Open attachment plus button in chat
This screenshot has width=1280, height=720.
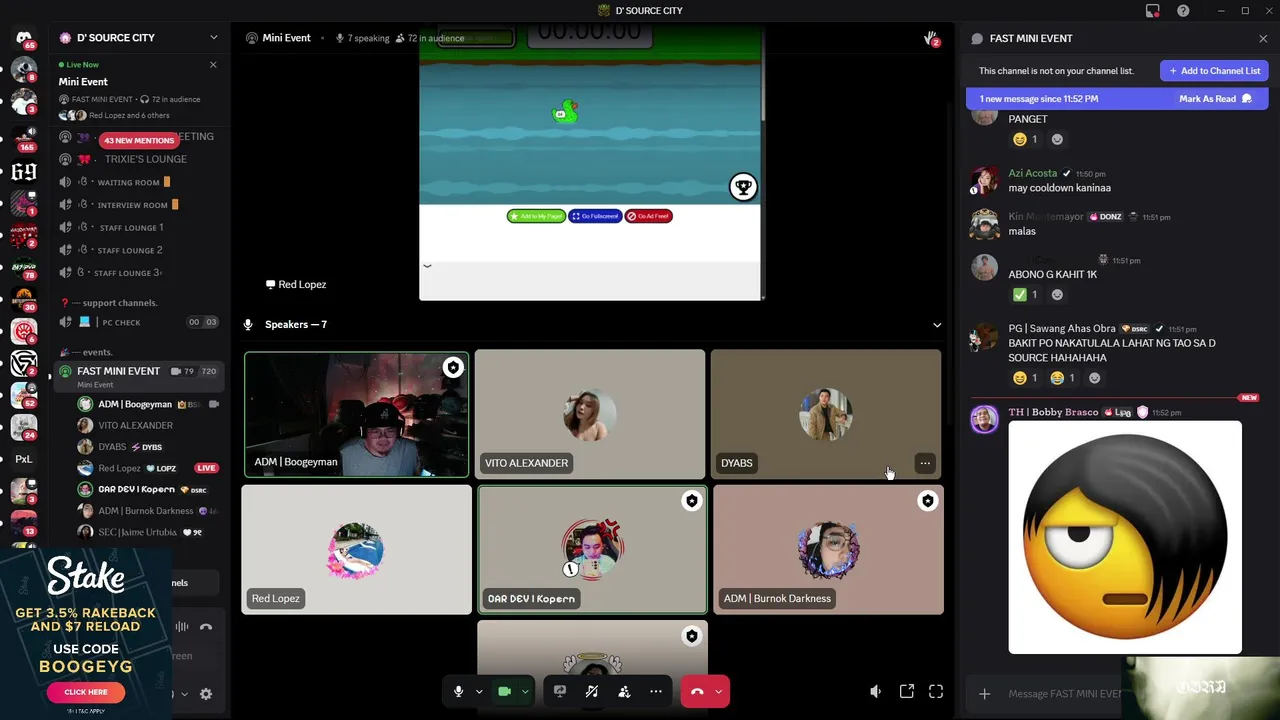(984, 694)
